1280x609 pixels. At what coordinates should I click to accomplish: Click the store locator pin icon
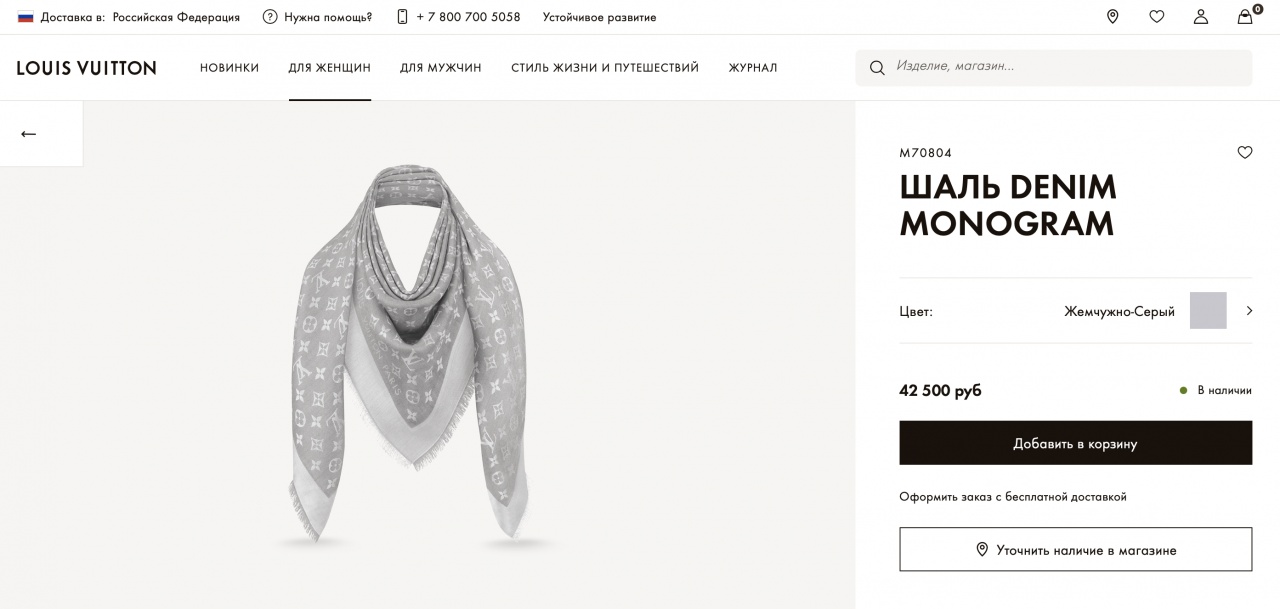click(x=1112, y=17)
